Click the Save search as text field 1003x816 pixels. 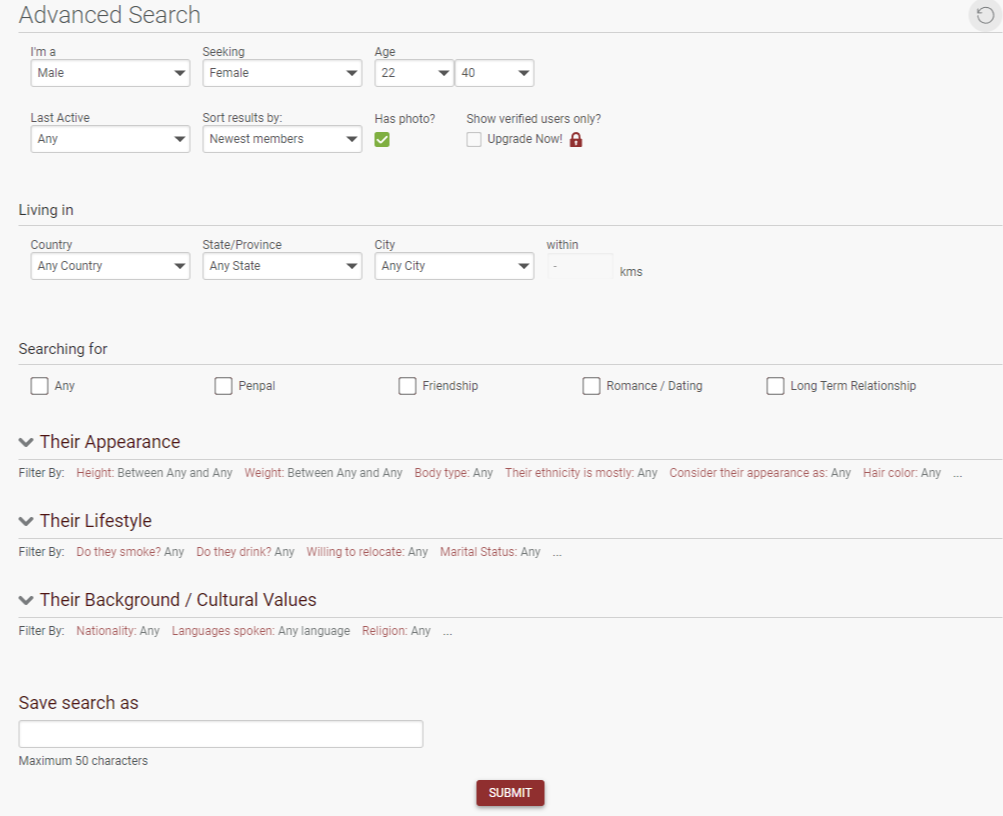pos(221,734)
